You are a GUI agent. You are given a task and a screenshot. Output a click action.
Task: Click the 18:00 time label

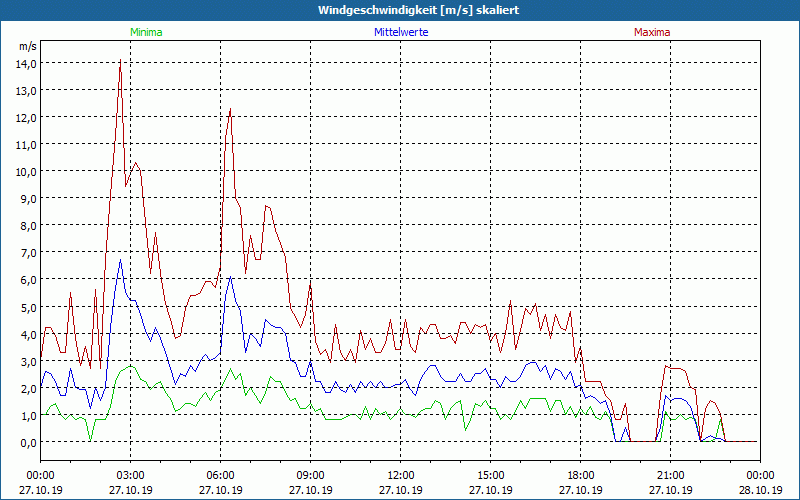[581, 476]
